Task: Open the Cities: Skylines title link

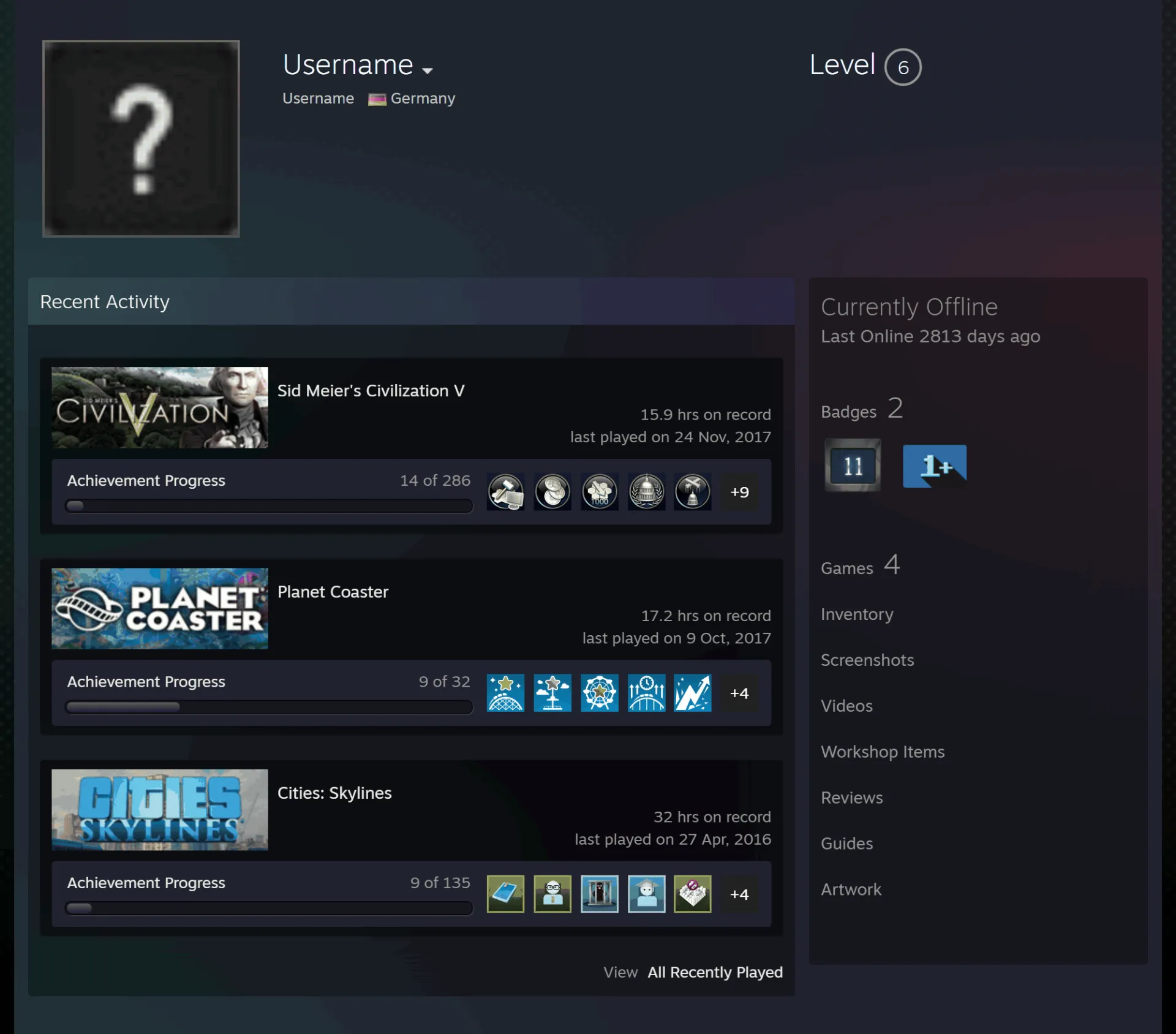Action: point(334,793)
